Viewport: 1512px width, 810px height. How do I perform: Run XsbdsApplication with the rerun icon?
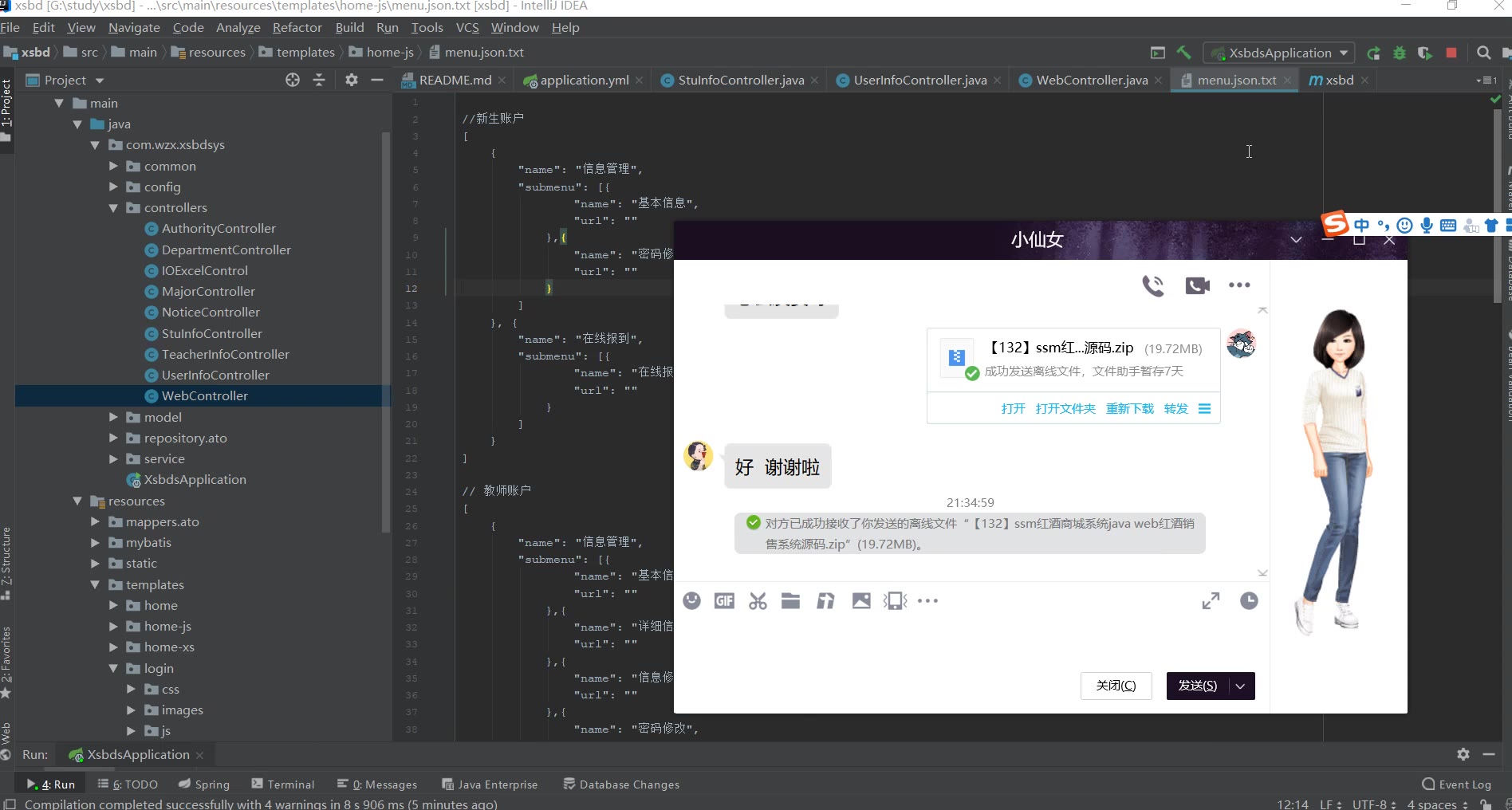coord(1373,53)
